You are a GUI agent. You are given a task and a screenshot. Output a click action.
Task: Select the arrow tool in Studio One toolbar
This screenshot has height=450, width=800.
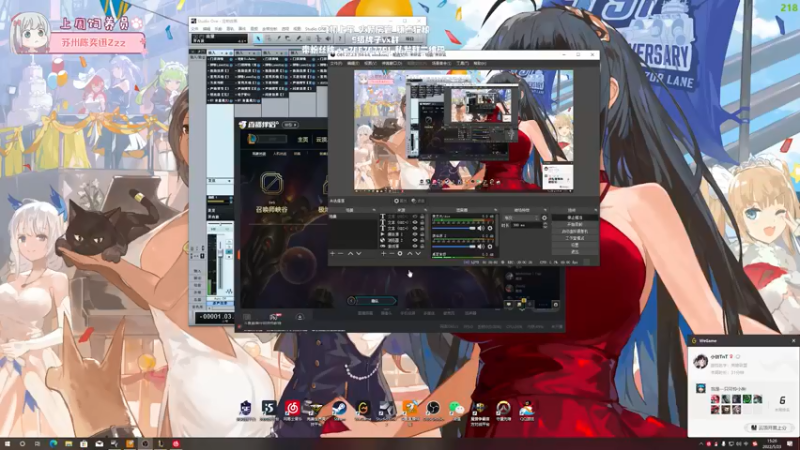[x=258, y=39]
